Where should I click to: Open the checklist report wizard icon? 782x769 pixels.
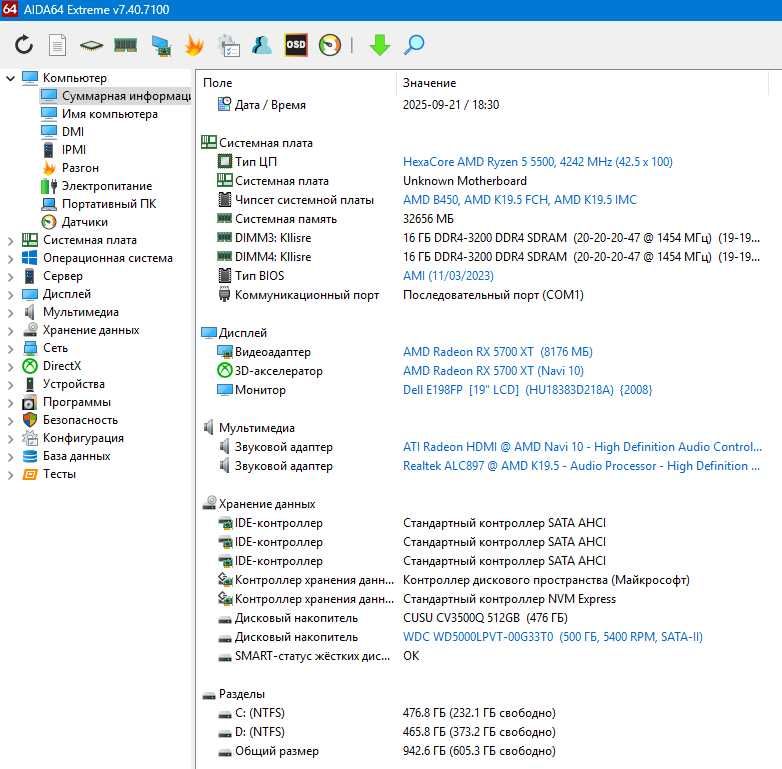(x=229, y=45)
